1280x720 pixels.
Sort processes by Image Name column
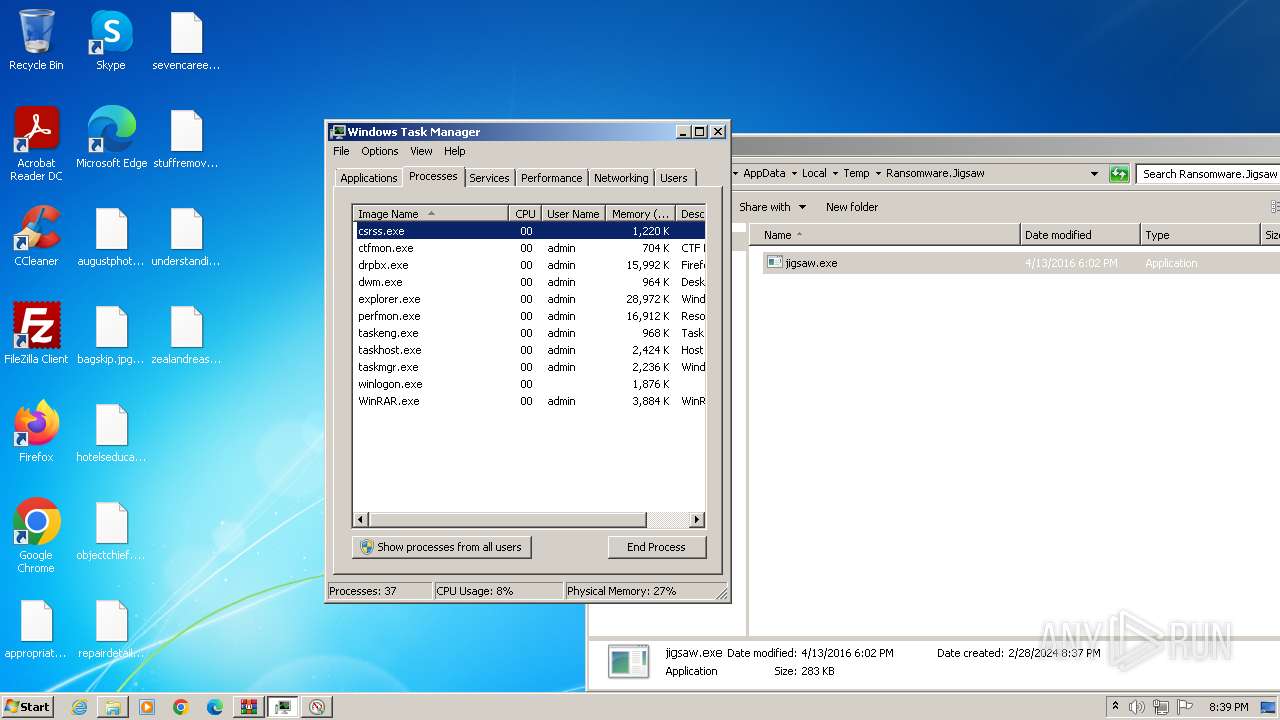pyautogui.click(x=431, y=214)
